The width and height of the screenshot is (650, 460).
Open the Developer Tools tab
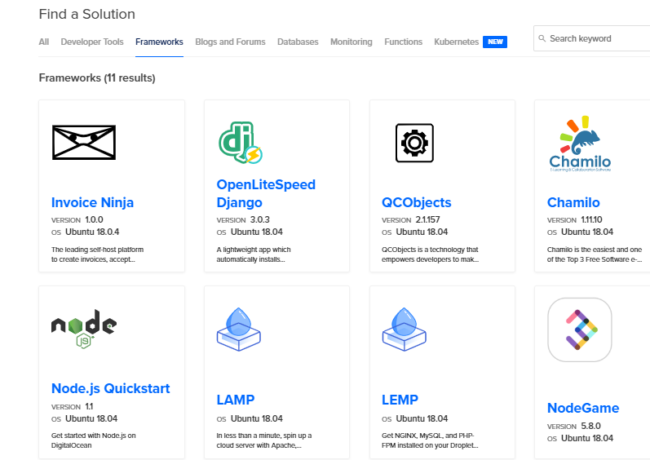click(92, 42)
